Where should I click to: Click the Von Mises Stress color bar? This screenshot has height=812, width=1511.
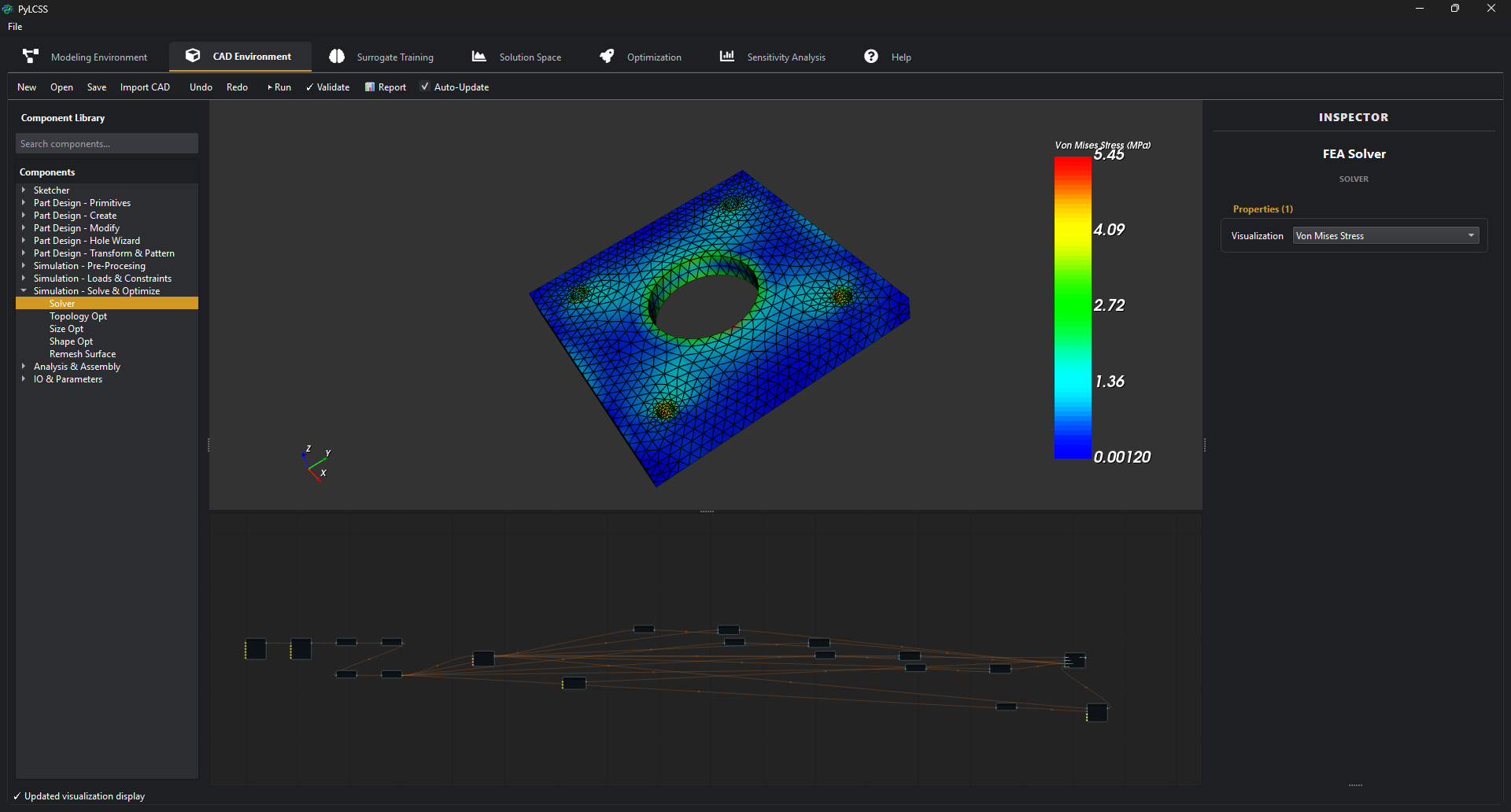(1073, 308)
